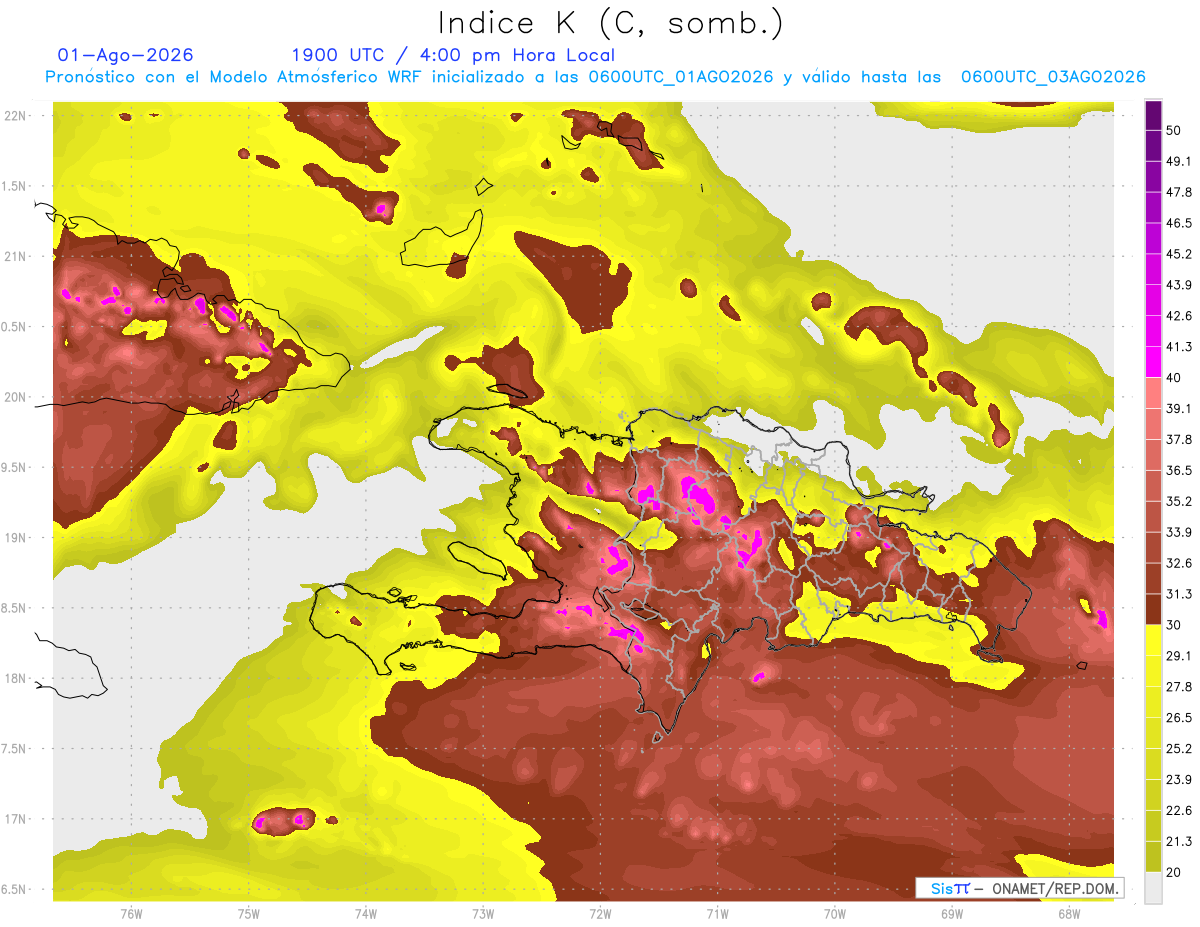The width and height of the screenshot is (1200, 927).
Task: Pick the magenta swatch between 40 and 41.3
Action: tap(1153, 362)
